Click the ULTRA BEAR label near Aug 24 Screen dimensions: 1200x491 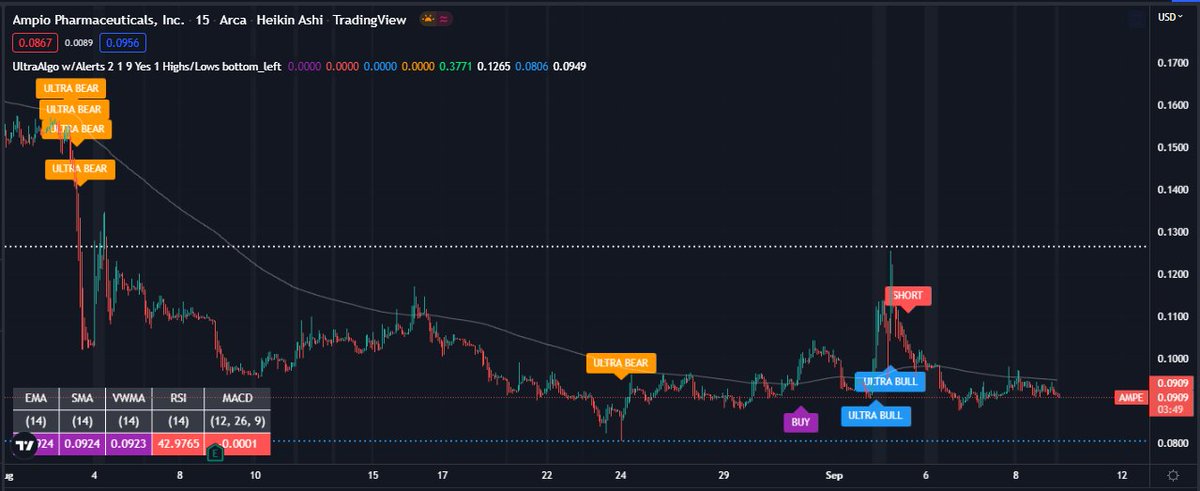623,362
